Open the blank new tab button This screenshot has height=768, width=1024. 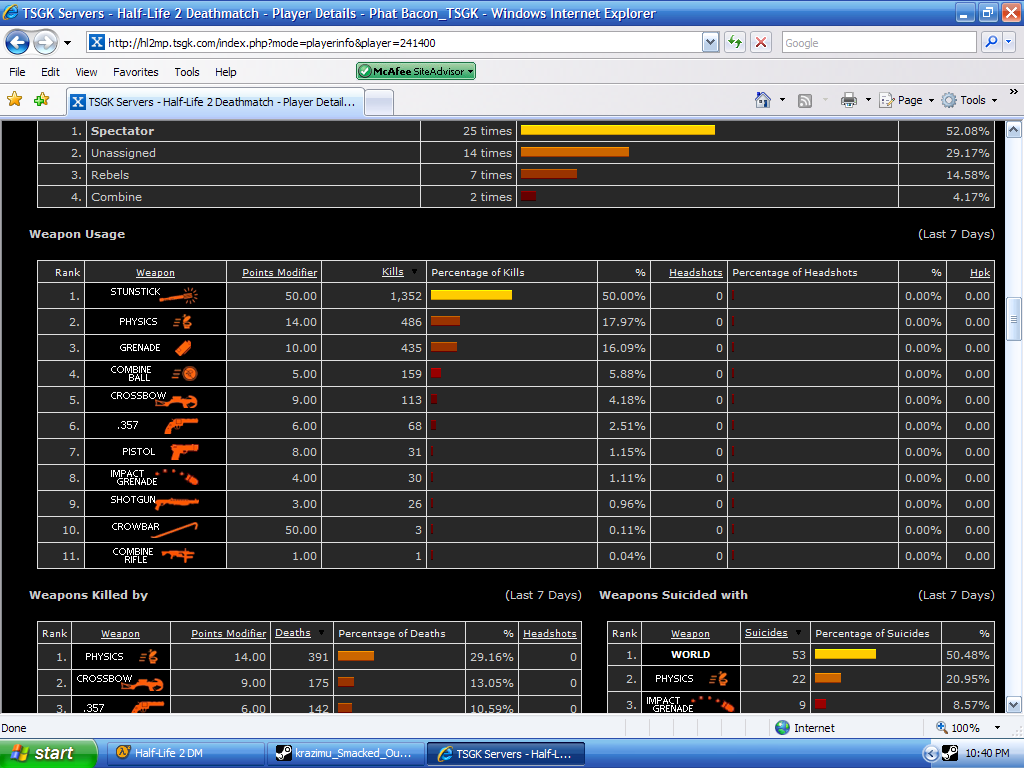tap(379, 103)
